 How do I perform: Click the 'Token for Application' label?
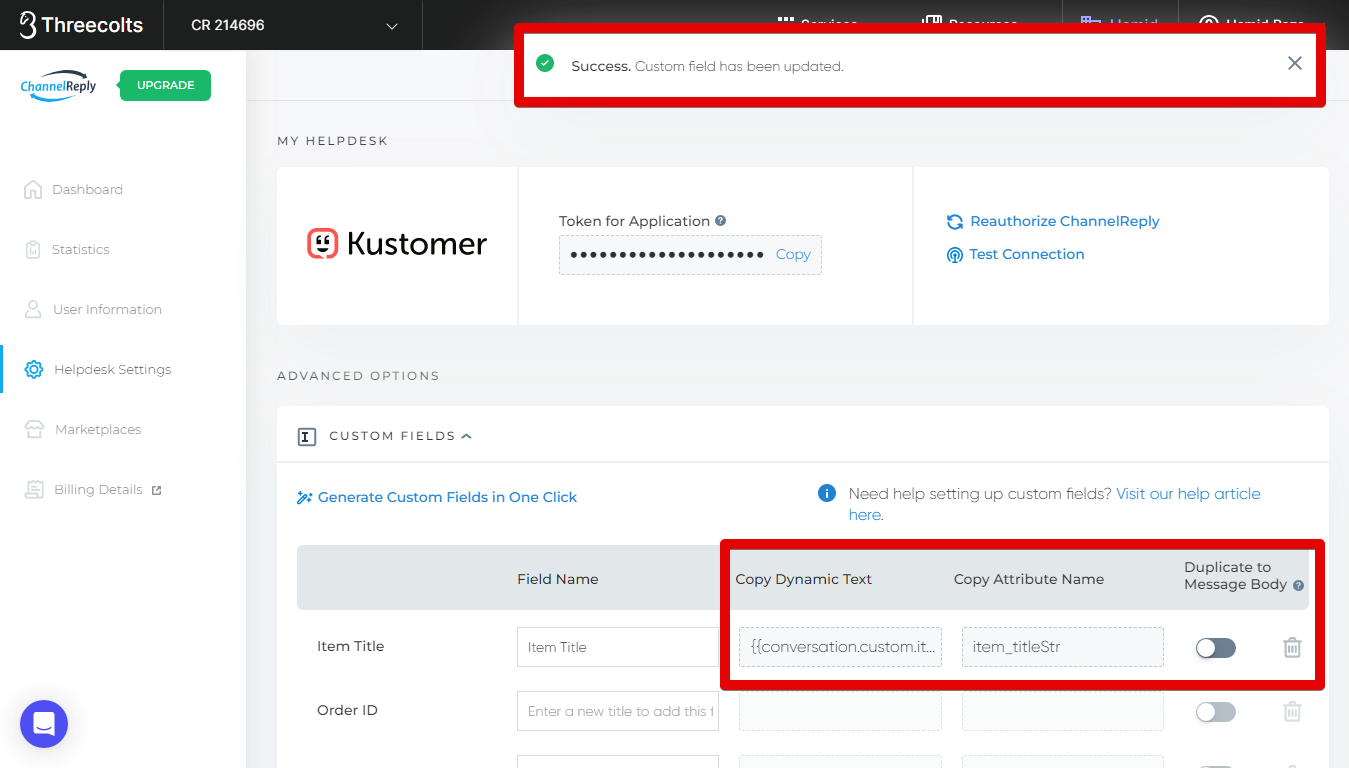click(x=634, y=221)
